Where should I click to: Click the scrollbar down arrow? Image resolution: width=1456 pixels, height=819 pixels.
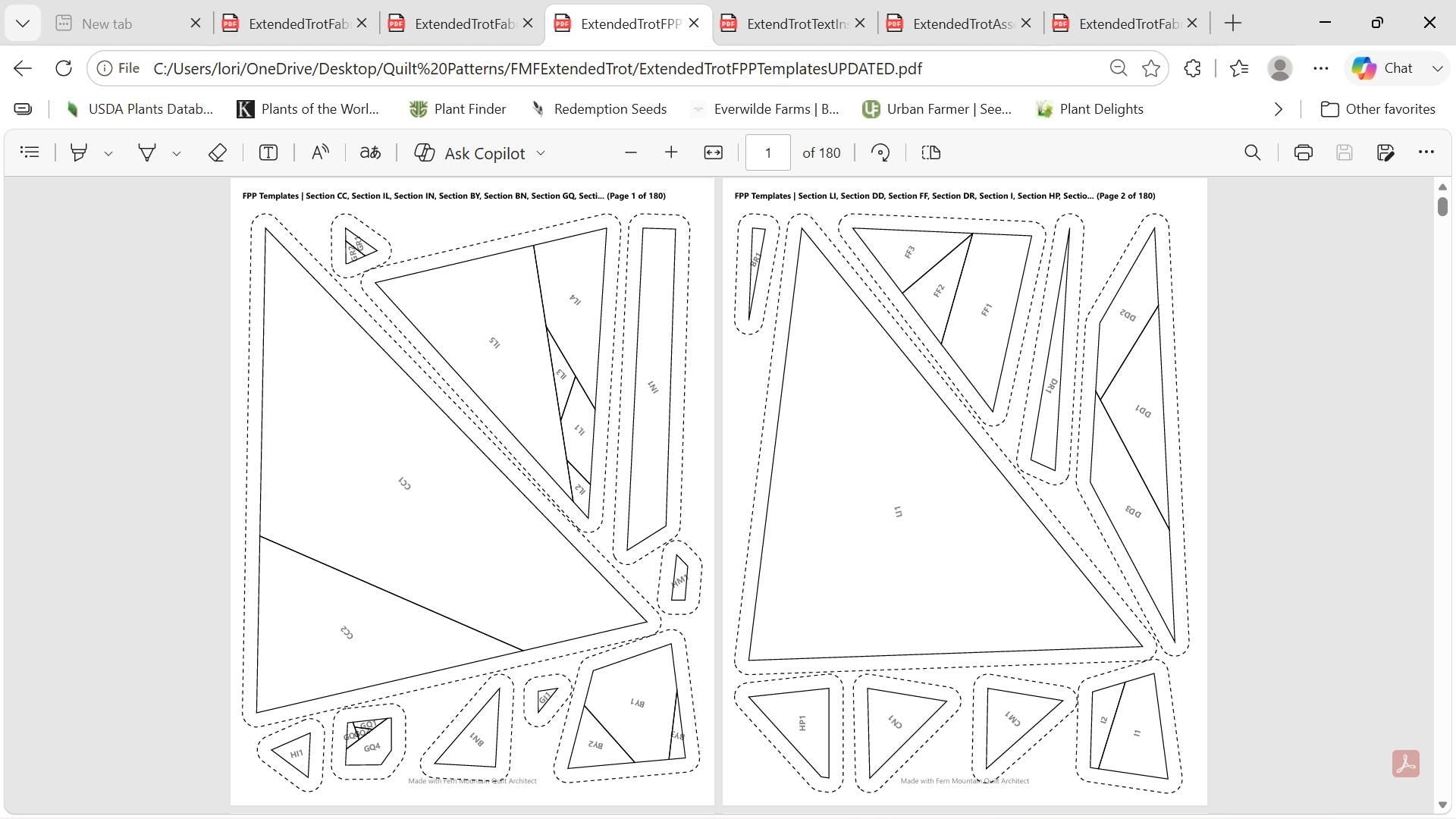pos(1442,805)
